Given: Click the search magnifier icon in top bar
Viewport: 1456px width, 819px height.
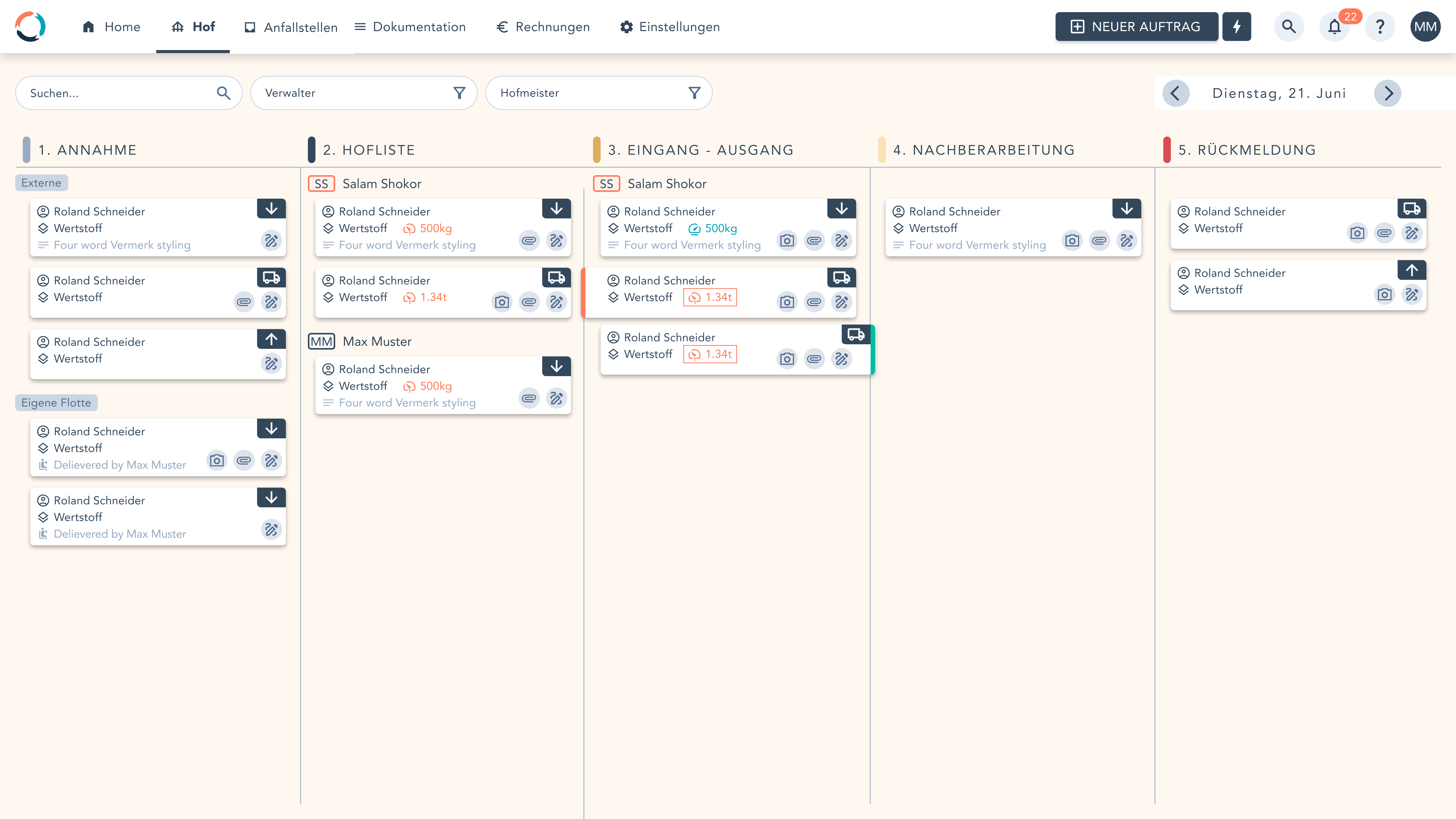Looking at the screenshot, I should click(x=1289, y=27).
